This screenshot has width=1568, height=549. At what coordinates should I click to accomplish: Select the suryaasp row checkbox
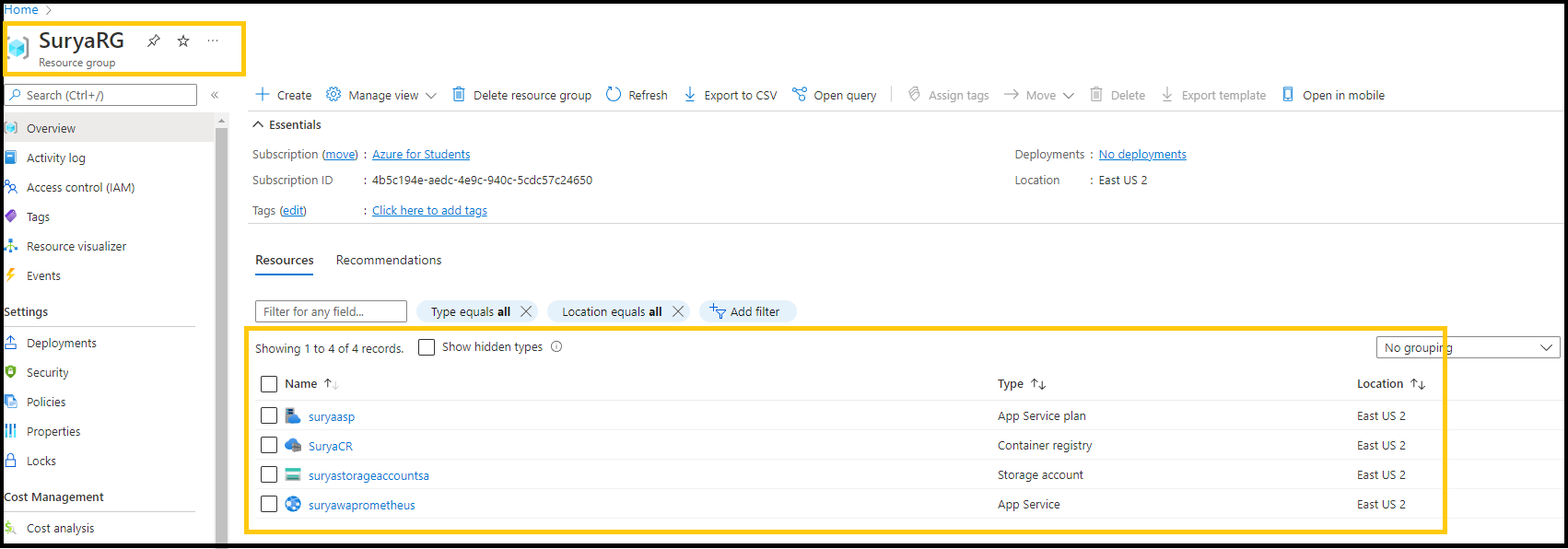tap(269, 415)
